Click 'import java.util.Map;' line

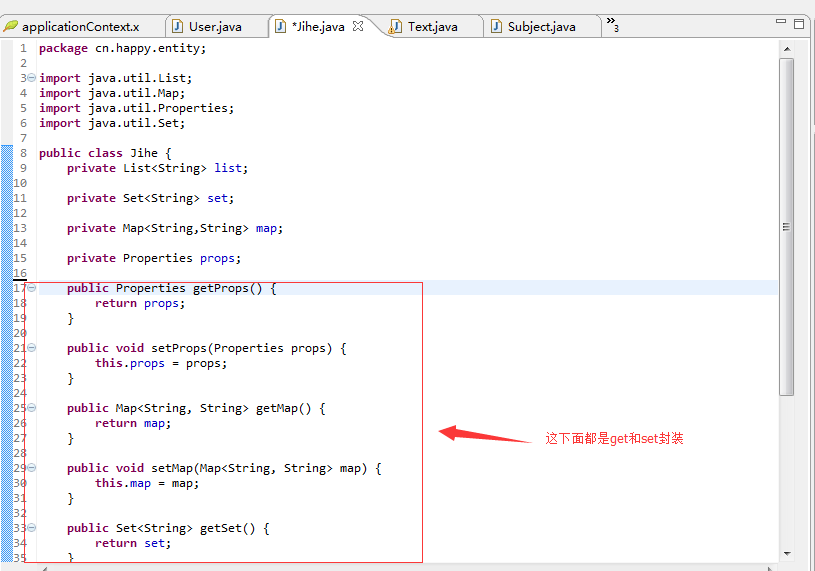[112, 93]
